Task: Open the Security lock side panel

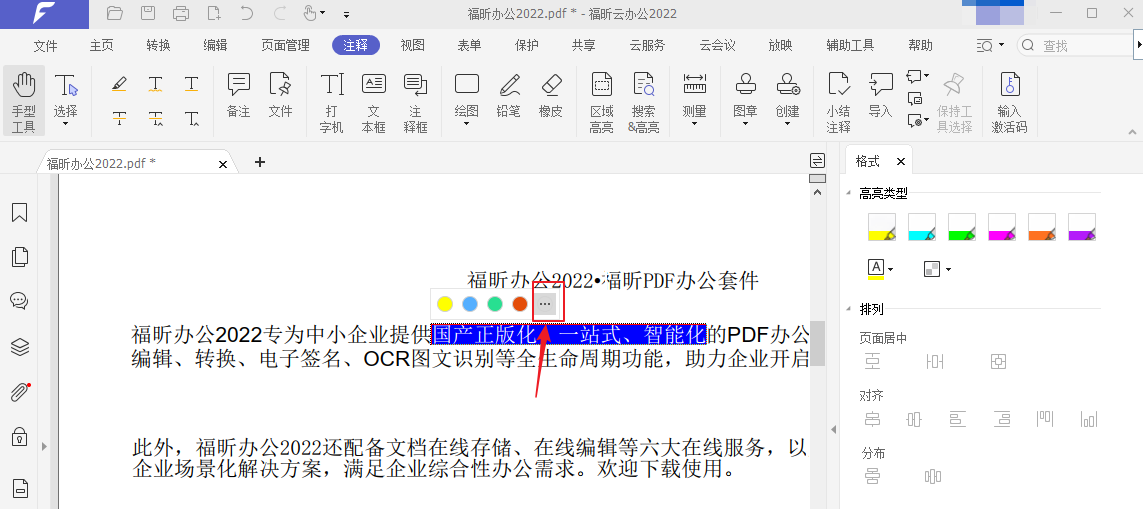Action: 20,438
